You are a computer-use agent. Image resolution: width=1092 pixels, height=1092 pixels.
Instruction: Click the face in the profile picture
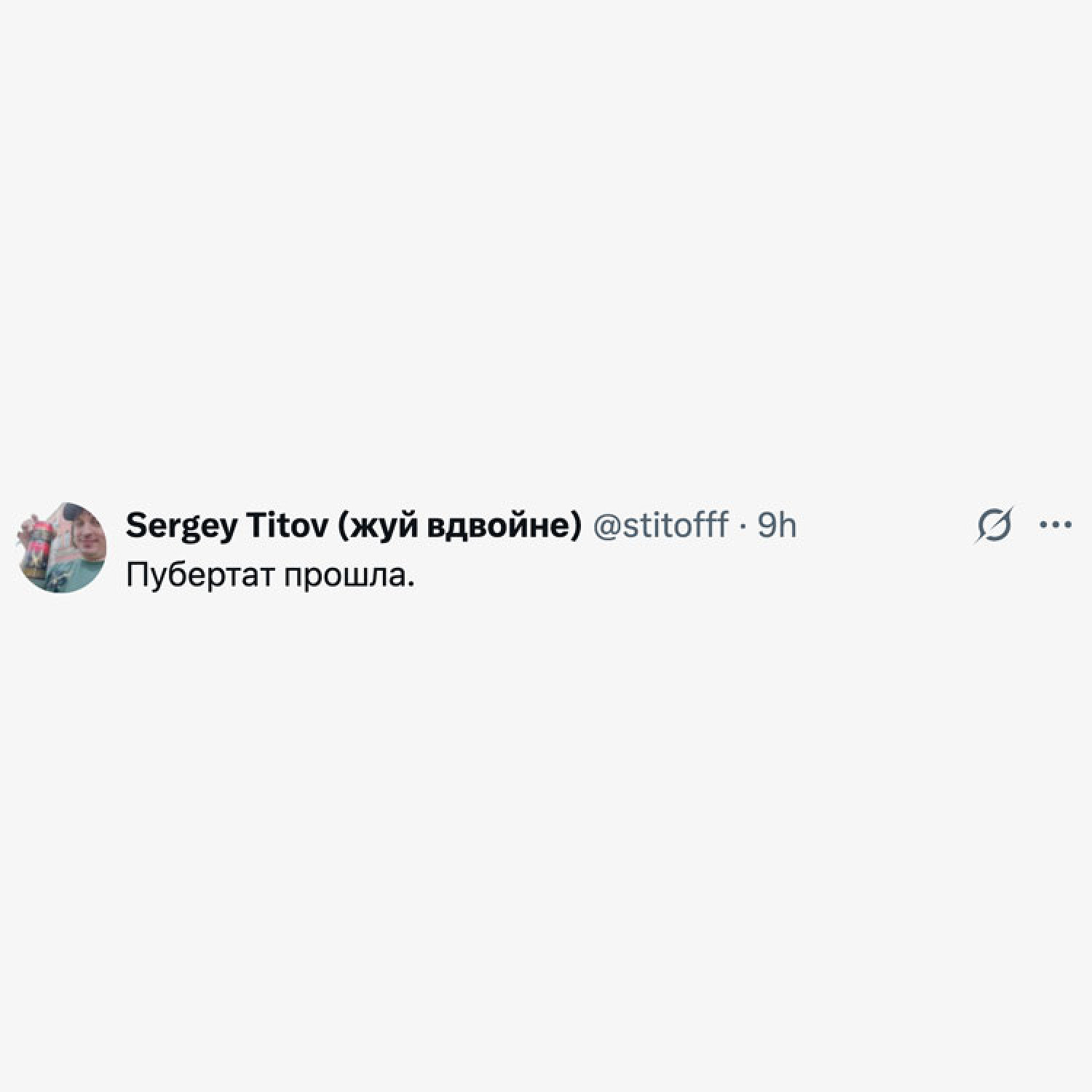87,534
